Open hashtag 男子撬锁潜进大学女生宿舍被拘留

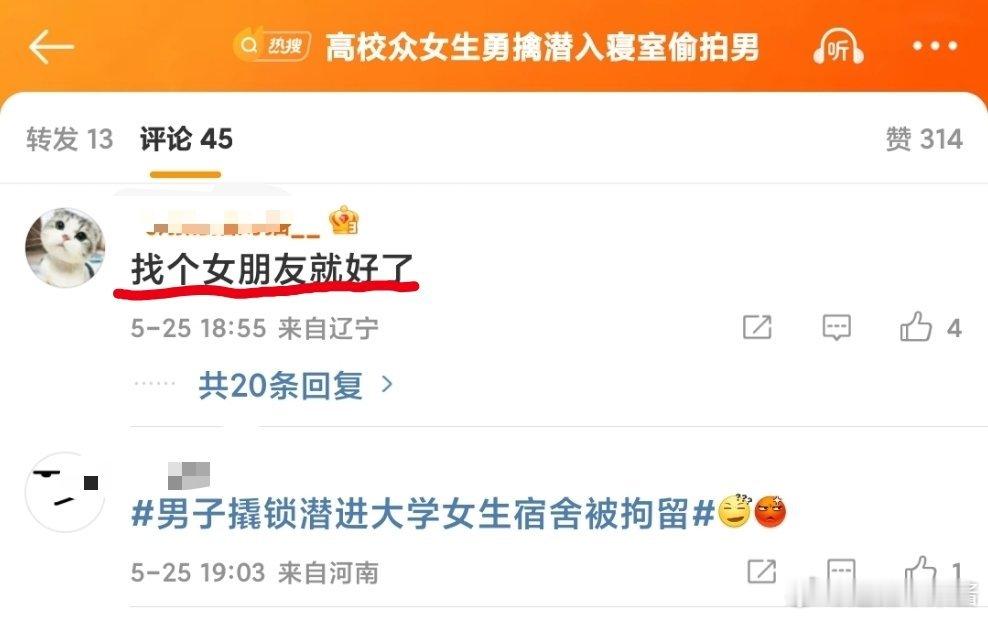pyautogui.click(x=422, y=513)
